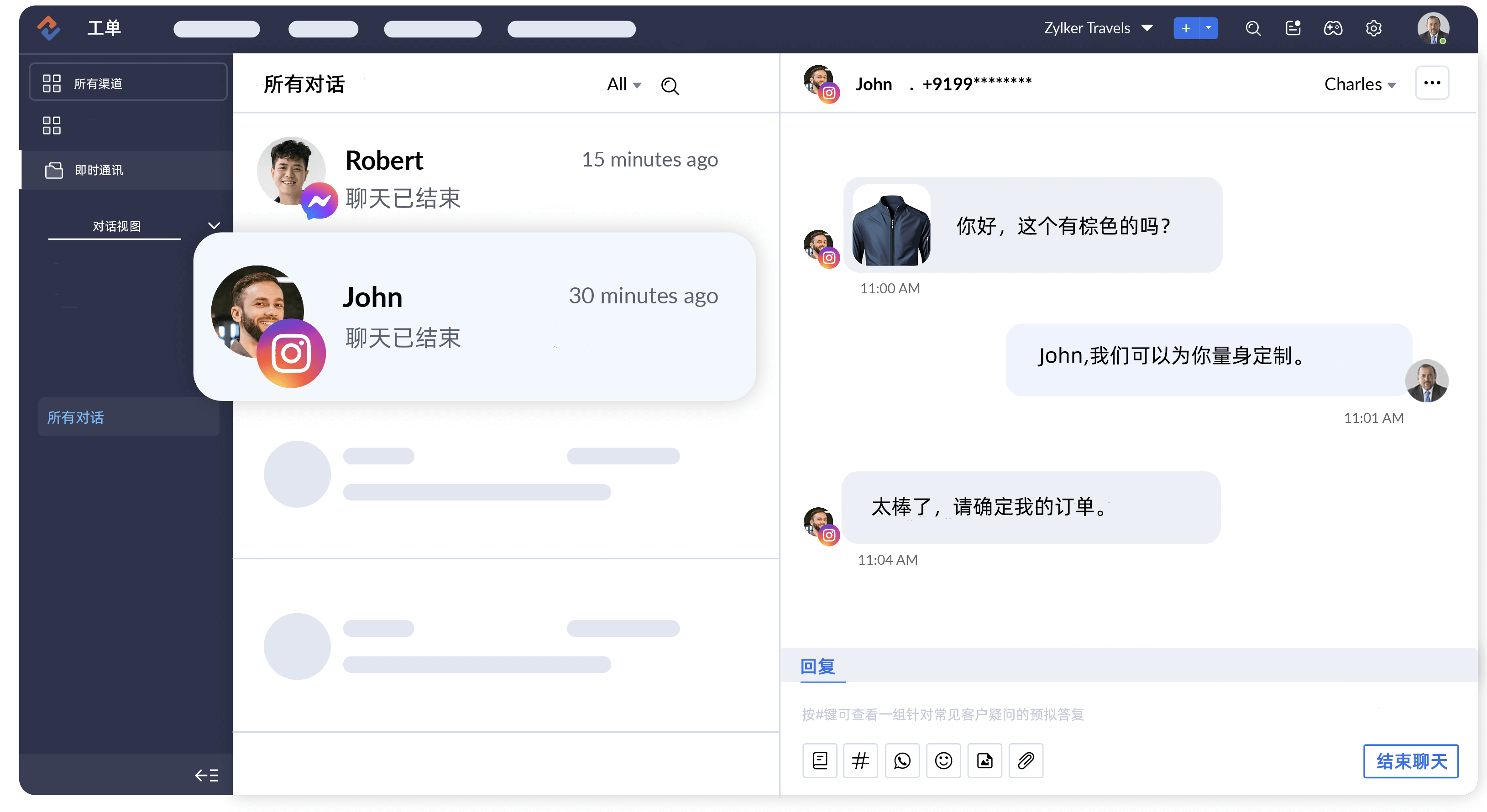Expand the 对话视图 chevron in sidebar
The width and height of the screenshot is (1487, 812).
[x=214, y=226]
